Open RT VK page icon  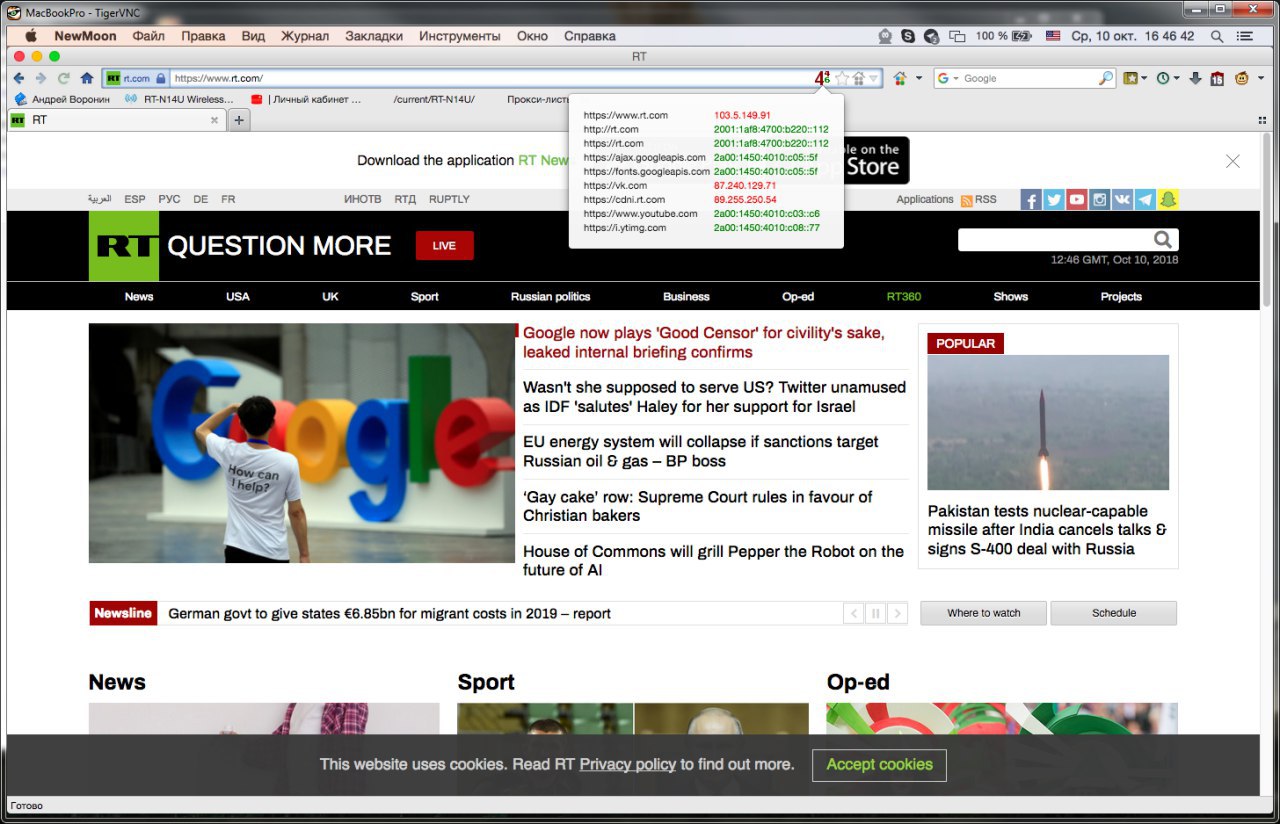(x=1123, y=199)
